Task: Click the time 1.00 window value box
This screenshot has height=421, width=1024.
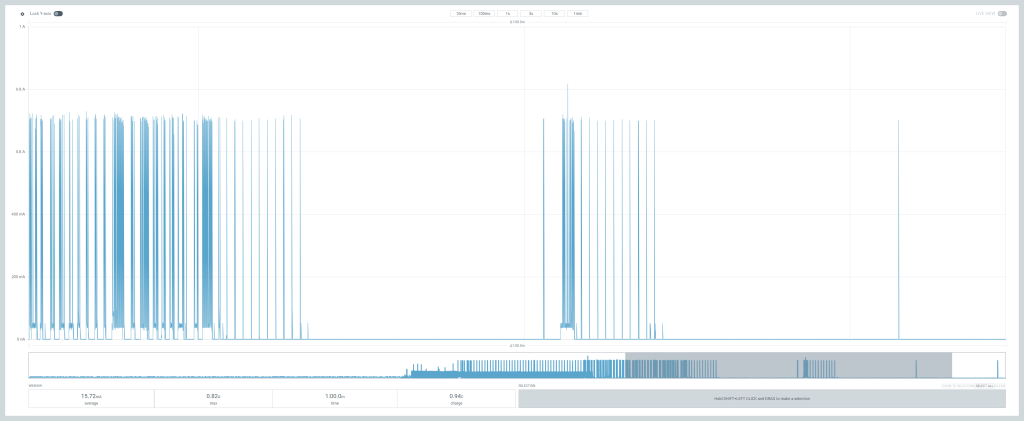Action: click(334, 398)
